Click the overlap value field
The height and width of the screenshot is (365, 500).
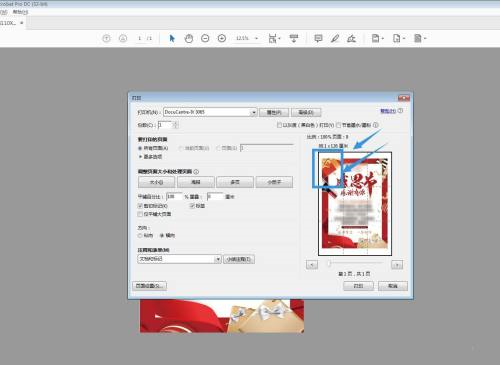[x=215, y=196]
